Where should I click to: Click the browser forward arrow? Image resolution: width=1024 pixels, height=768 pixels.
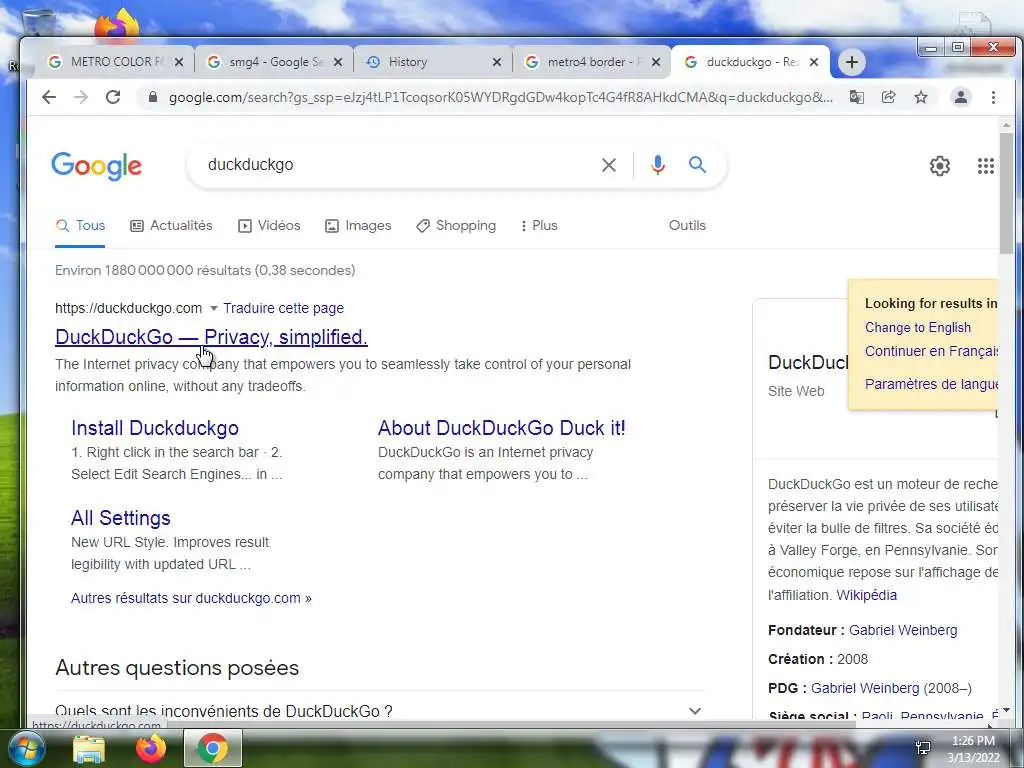[x=81, y=97]
